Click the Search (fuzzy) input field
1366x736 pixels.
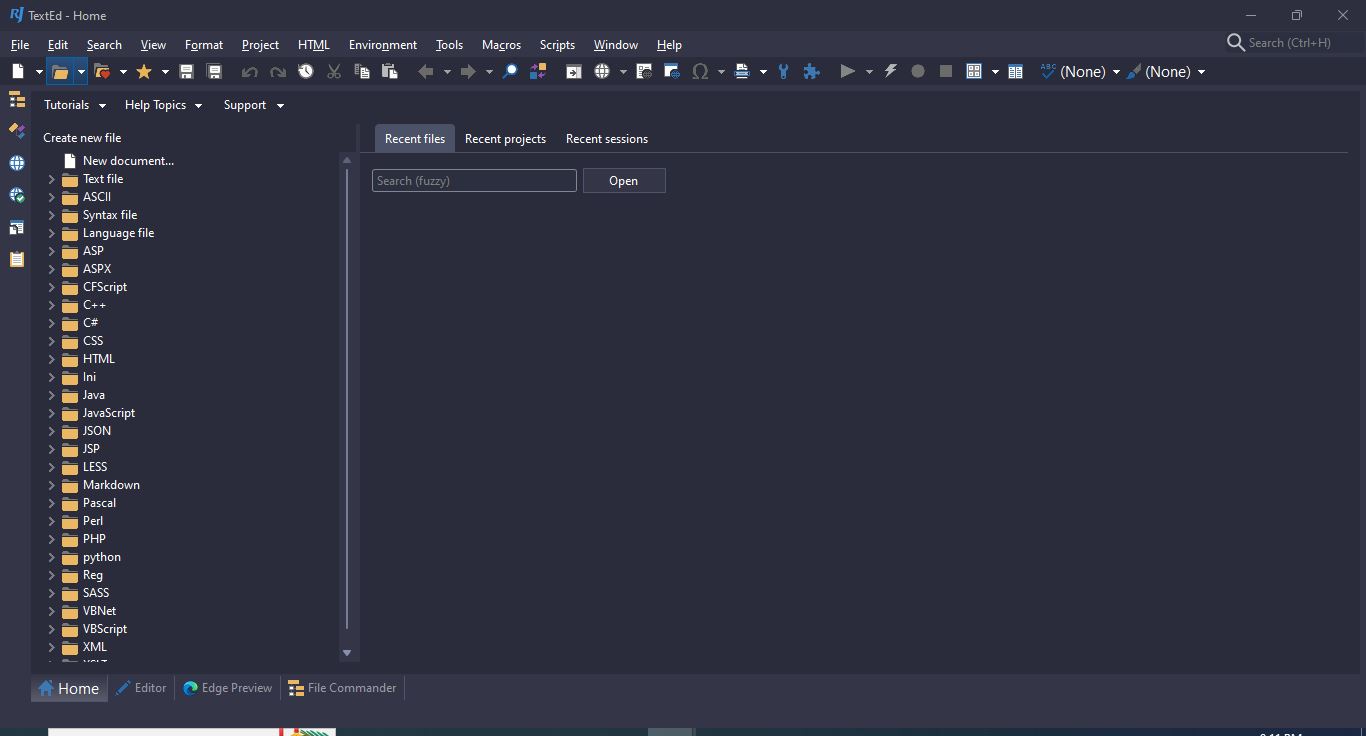(474, 181)
